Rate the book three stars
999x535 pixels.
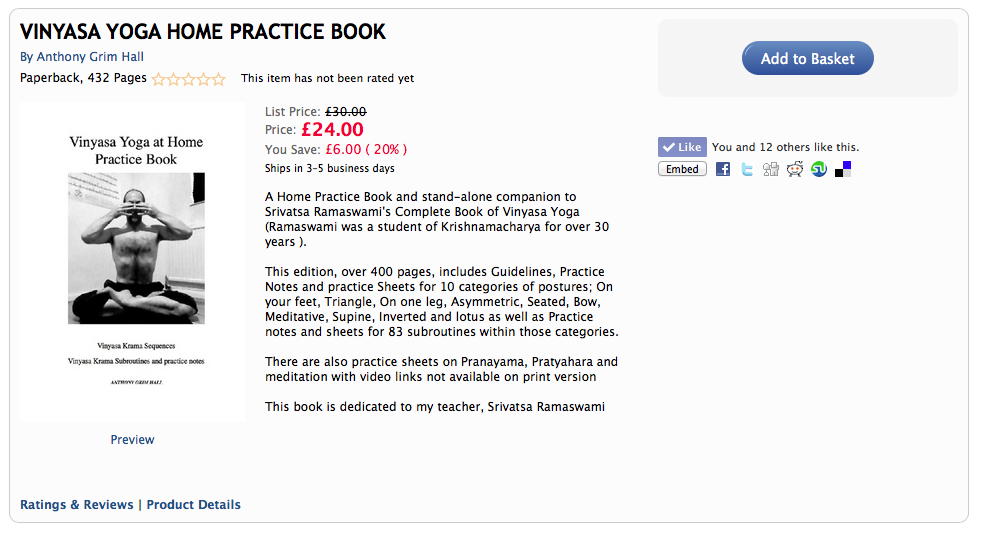[189, 79]
